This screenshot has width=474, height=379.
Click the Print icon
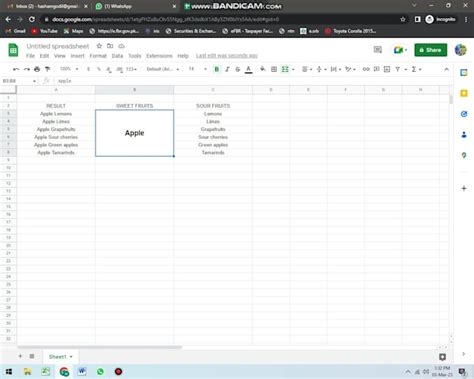pyautogui.click(x=37, y=69)
